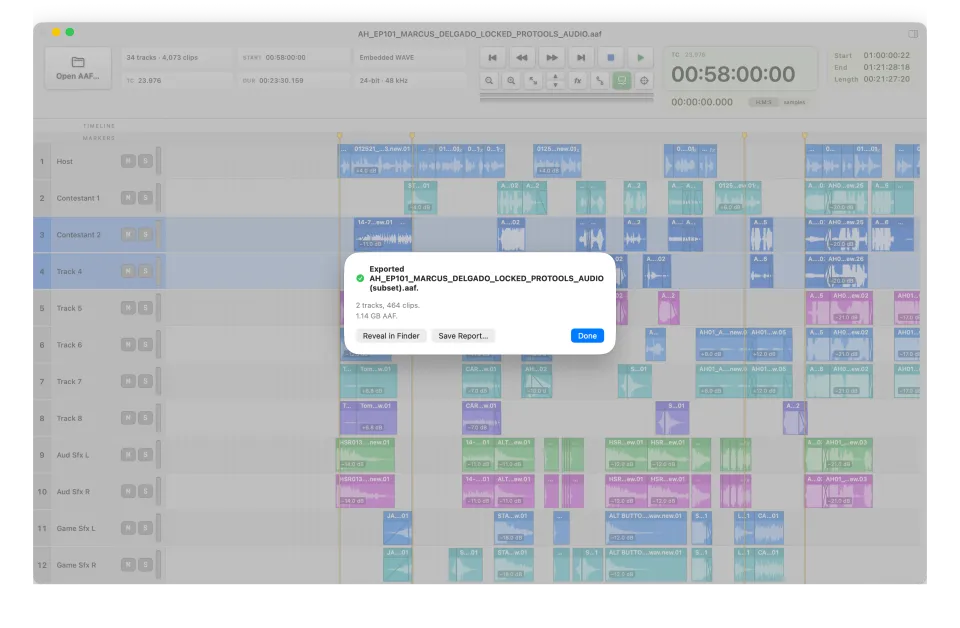Viewport: 960px width, 628px height.
Task: Mute Track 4
Action: [x=128, y=271]
